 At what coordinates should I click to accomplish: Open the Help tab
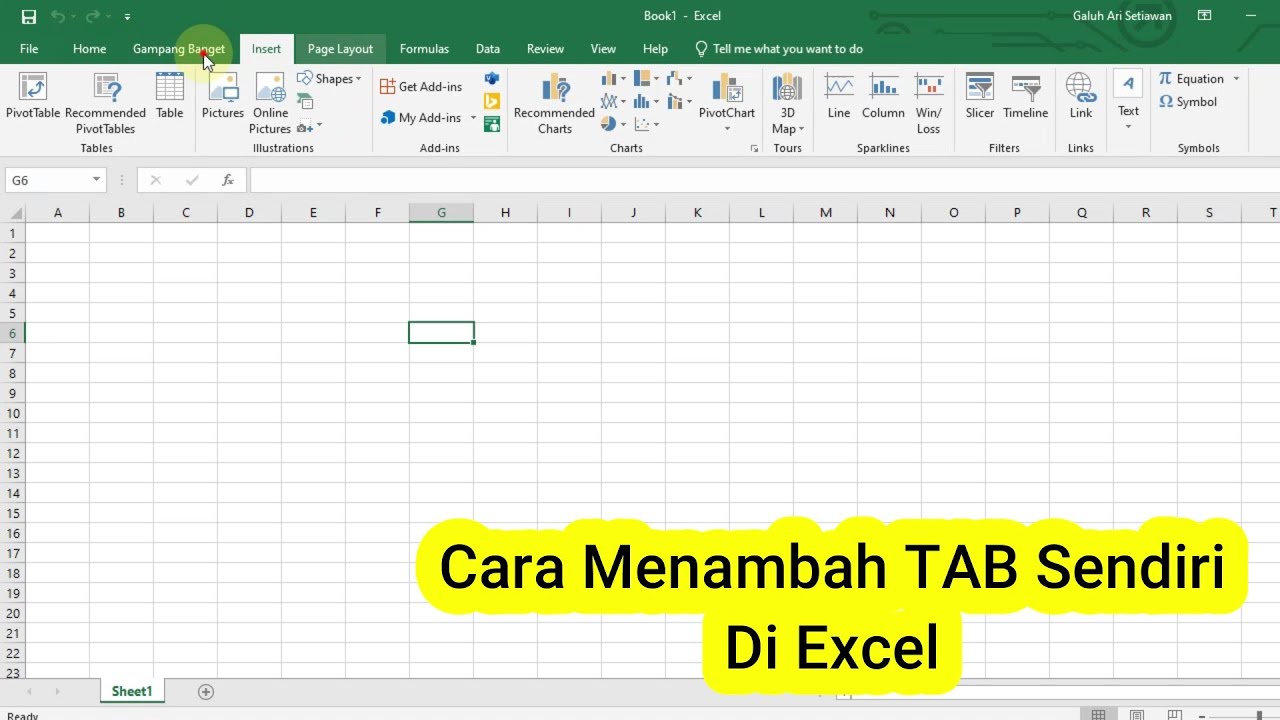click(655, 49)
